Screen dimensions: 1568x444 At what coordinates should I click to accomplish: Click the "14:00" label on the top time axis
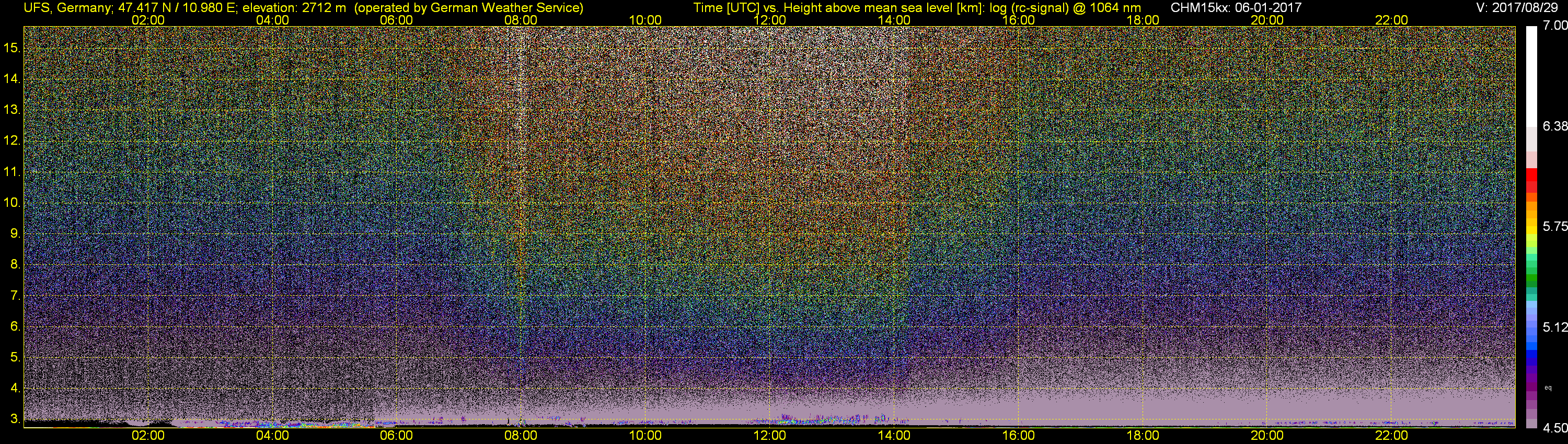point(894,20)
